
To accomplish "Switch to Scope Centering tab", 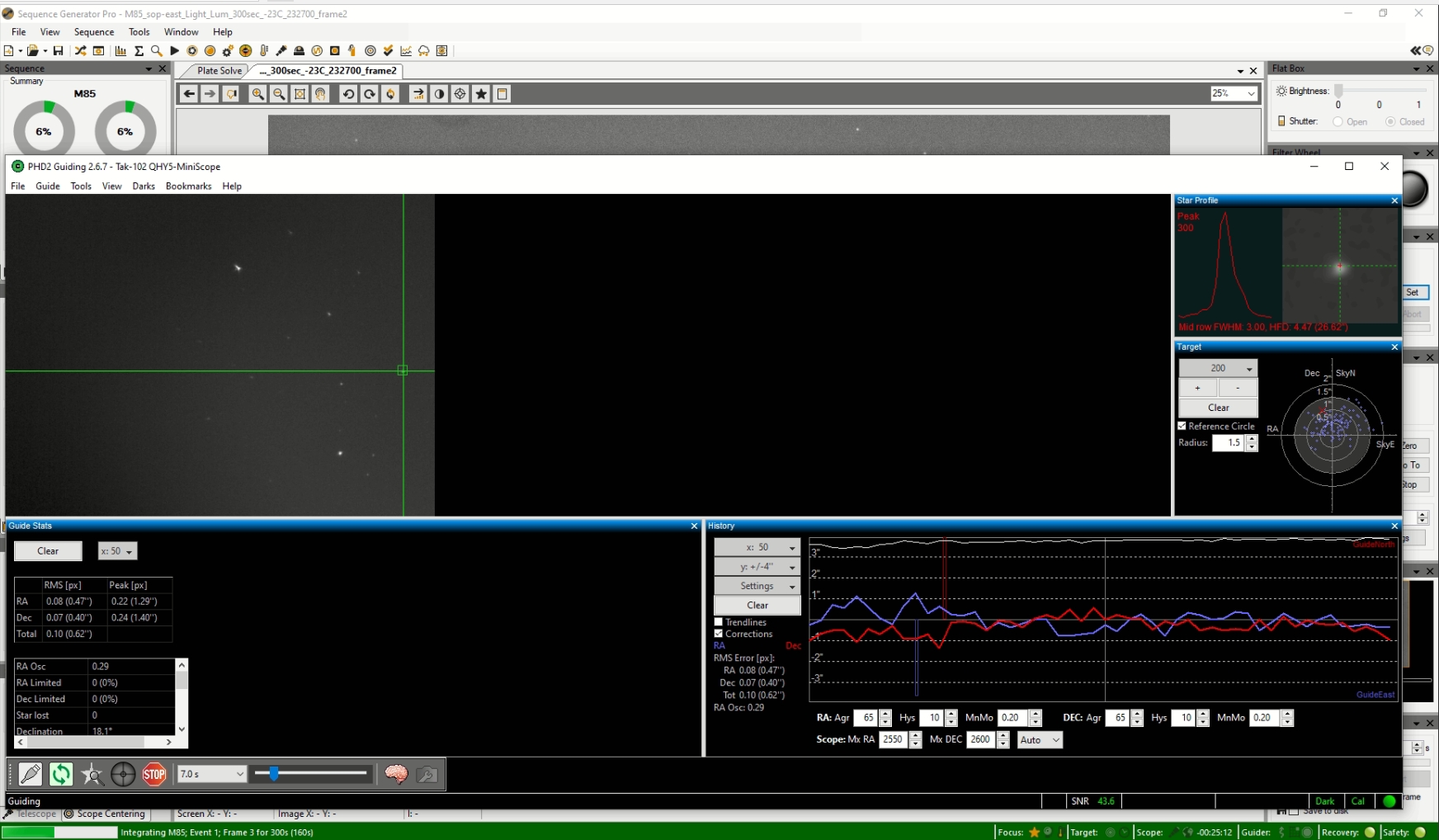I will [x=105, y=814].
